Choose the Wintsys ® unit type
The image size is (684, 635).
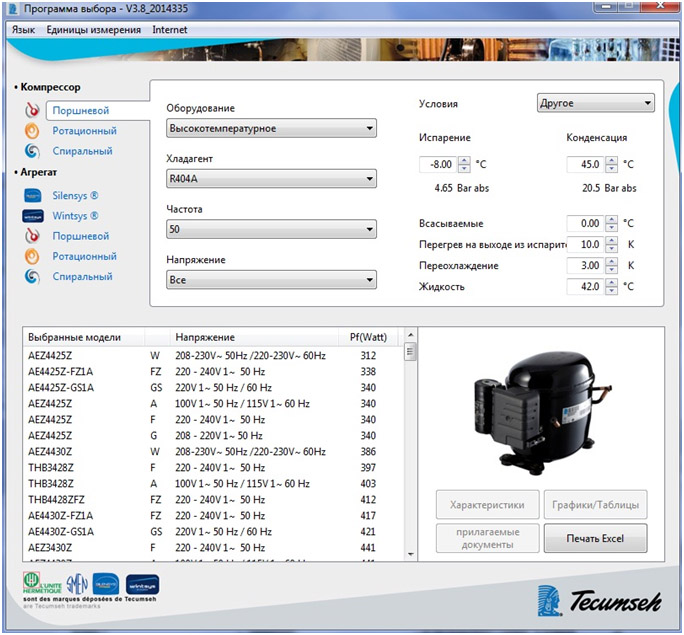75,216
